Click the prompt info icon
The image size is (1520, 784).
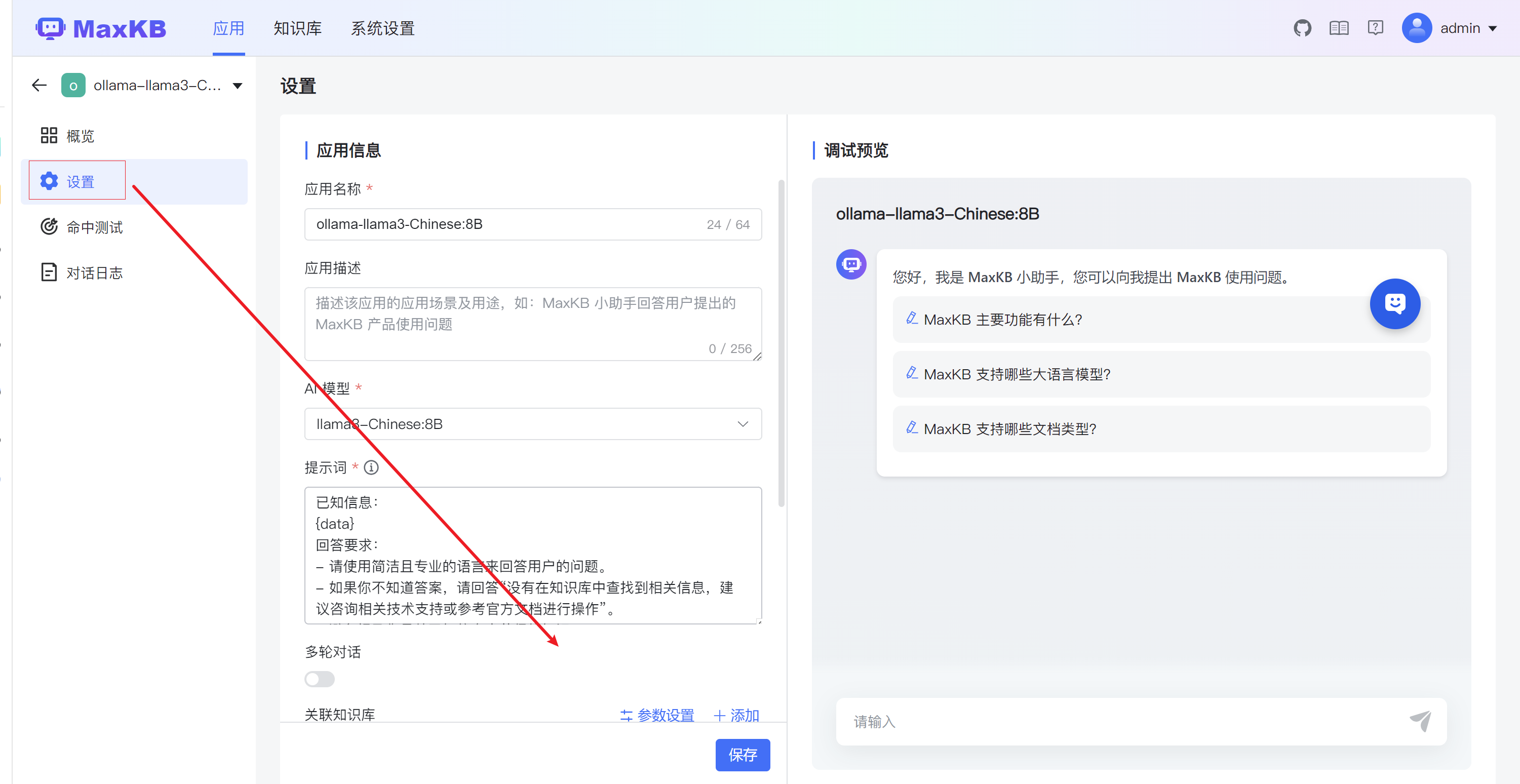(x=371, y=468)
